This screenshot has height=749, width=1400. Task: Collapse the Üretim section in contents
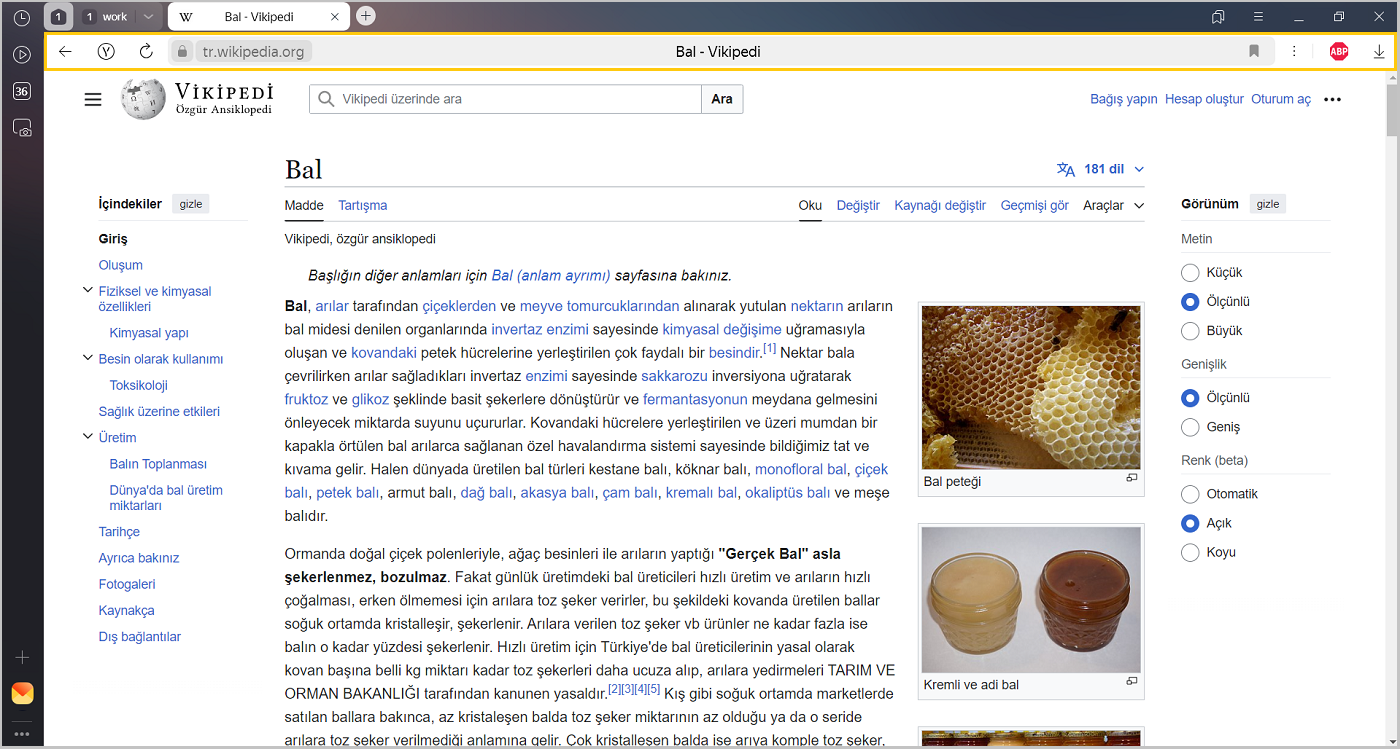point(87,437)
